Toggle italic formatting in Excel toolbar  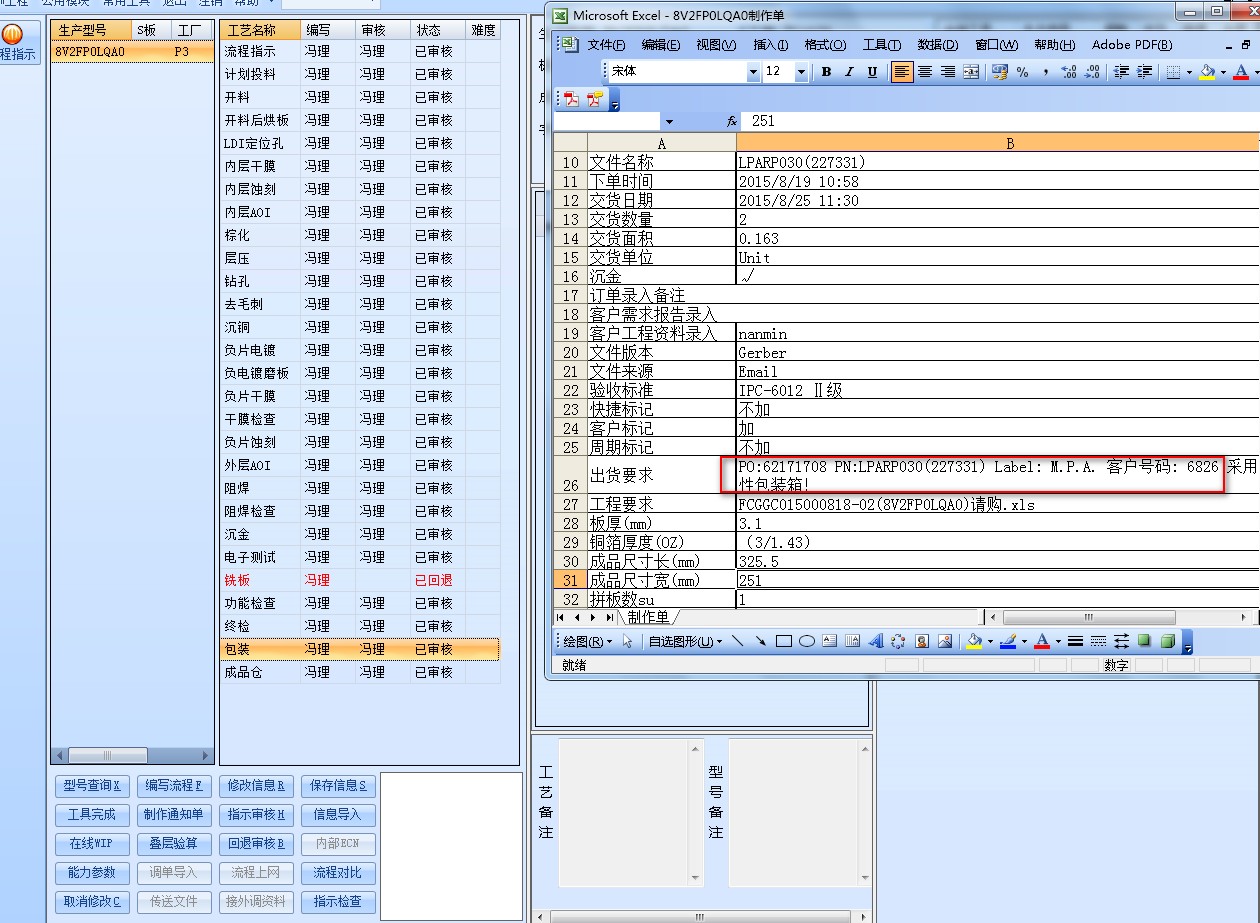tap(849, 72)
